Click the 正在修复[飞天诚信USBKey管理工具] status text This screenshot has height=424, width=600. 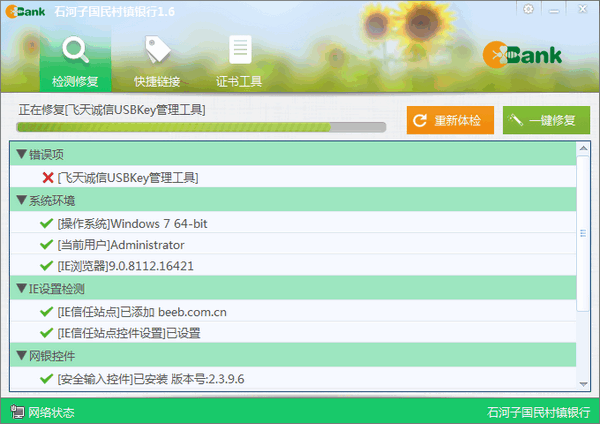click(x=112, y=110)
